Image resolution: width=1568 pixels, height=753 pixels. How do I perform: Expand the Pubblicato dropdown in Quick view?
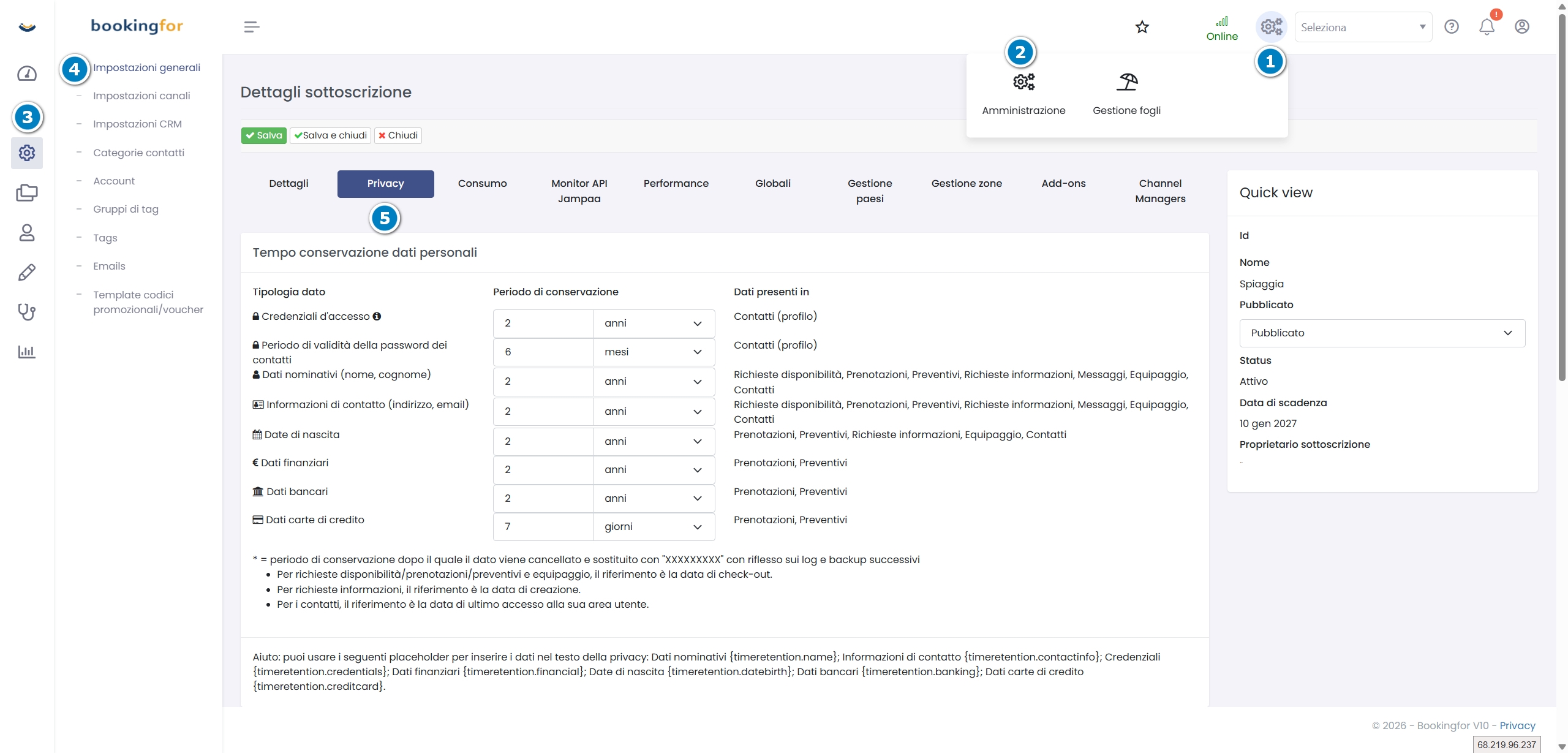[x=1382, y=333]
